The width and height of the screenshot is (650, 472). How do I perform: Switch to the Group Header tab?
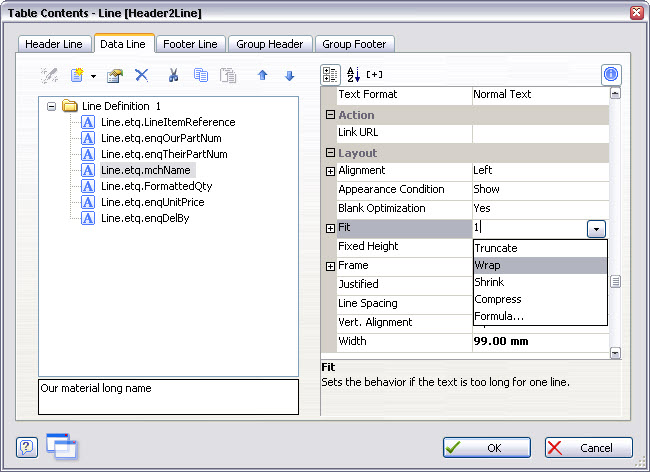click(x=269, y=44)
